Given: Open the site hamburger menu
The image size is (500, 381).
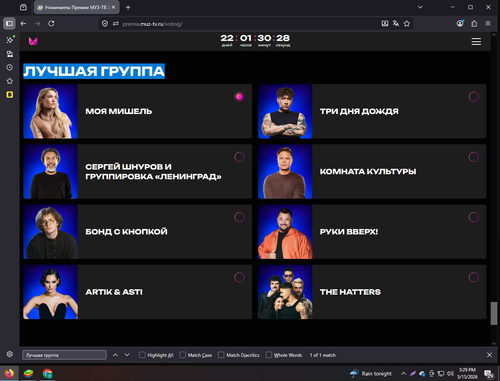Looking at the screenshot, I should (476, 41).
